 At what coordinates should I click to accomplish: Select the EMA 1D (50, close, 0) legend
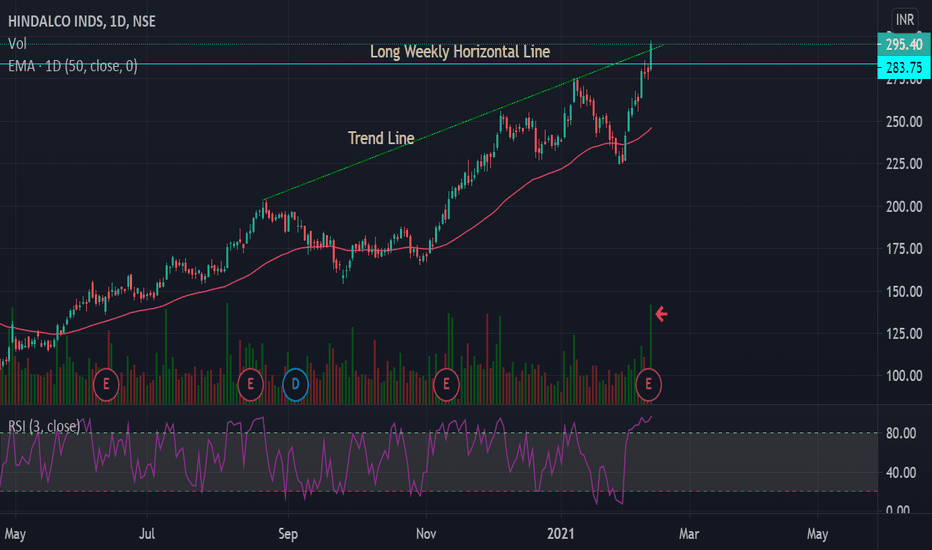[x=73, y=66]
